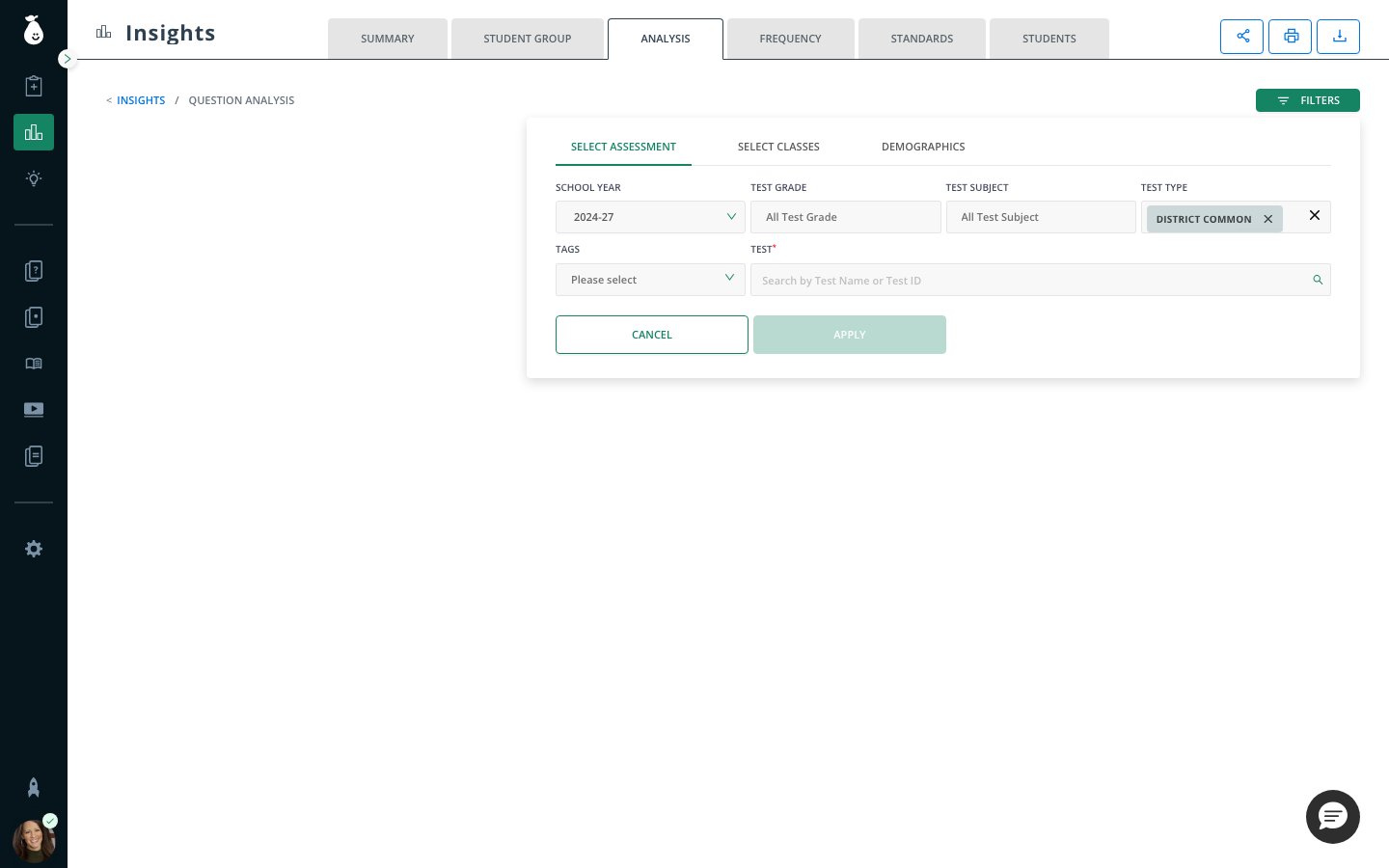
Task: Open the lightbulb icon in the sidebar
Action: click(x=34, y=178)
